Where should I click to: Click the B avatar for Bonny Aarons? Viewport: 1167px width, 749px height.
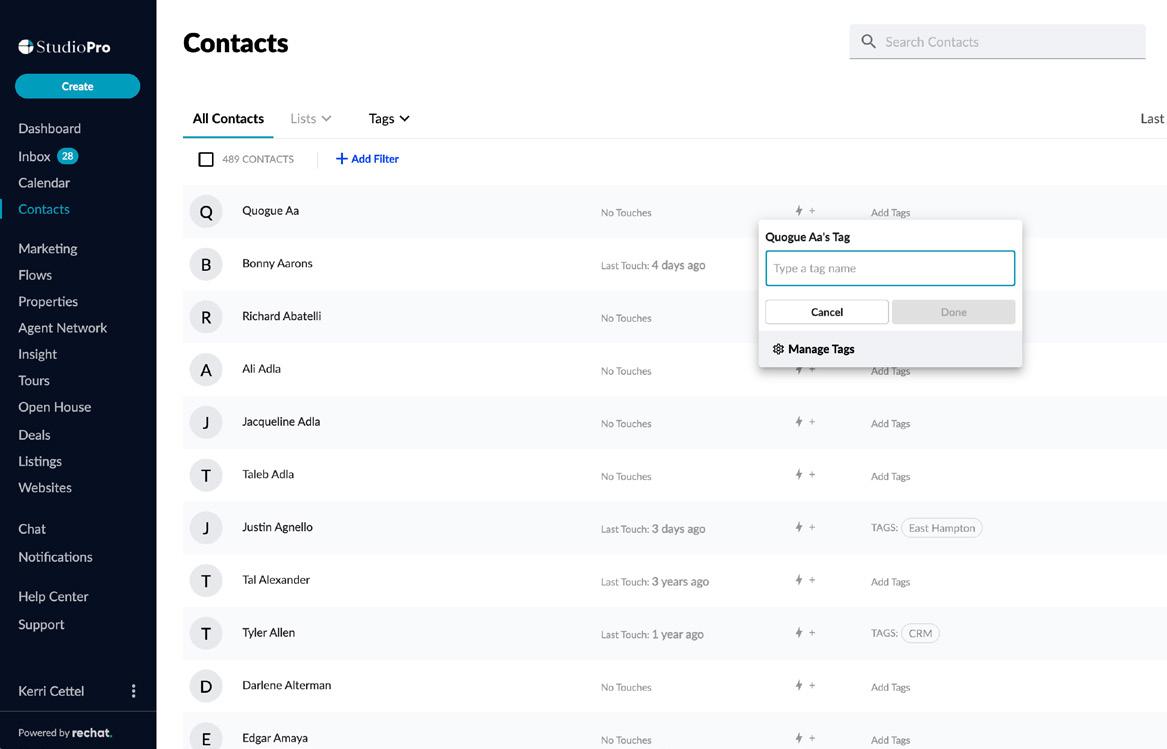(206, 264)
